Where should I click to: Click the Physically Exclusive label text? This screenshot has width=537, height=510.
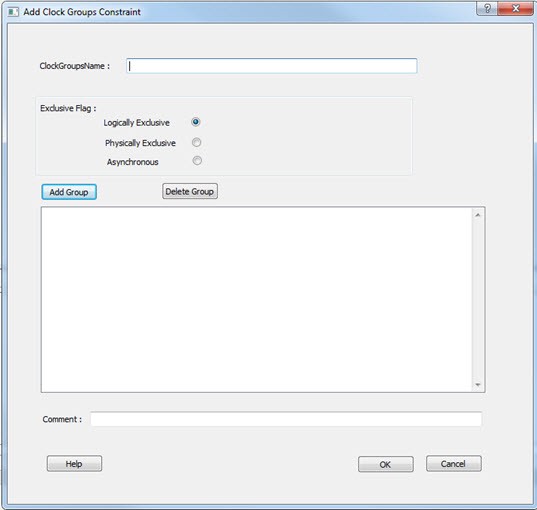pyautogui.click(x=140, y=143)
